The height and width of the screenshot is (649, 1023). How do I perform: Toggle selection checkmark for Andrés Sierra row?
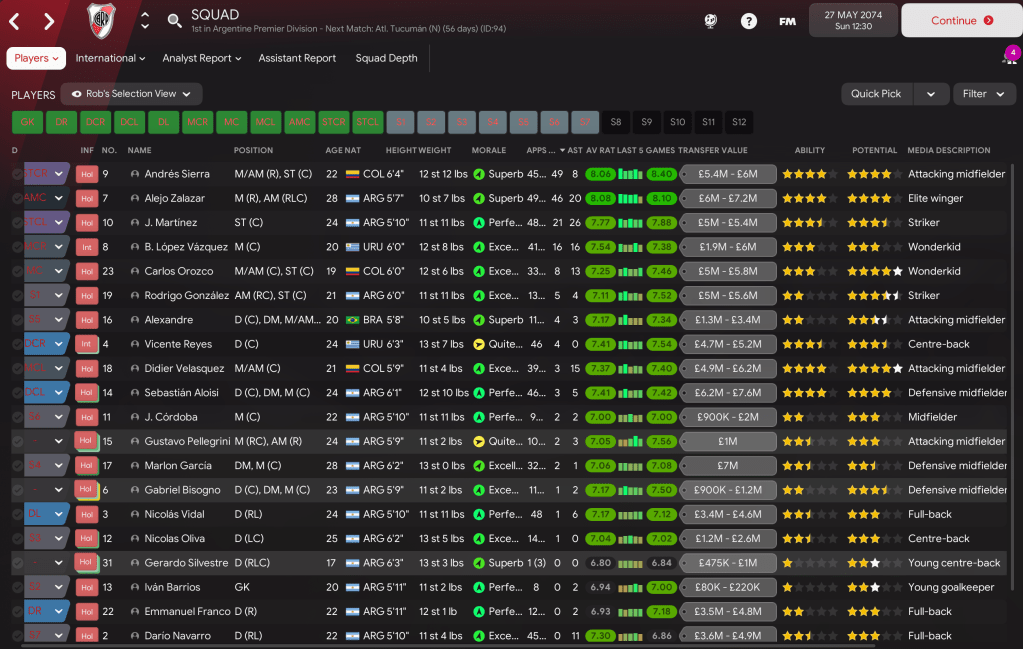pyautogui.click(x=17, y=174)
